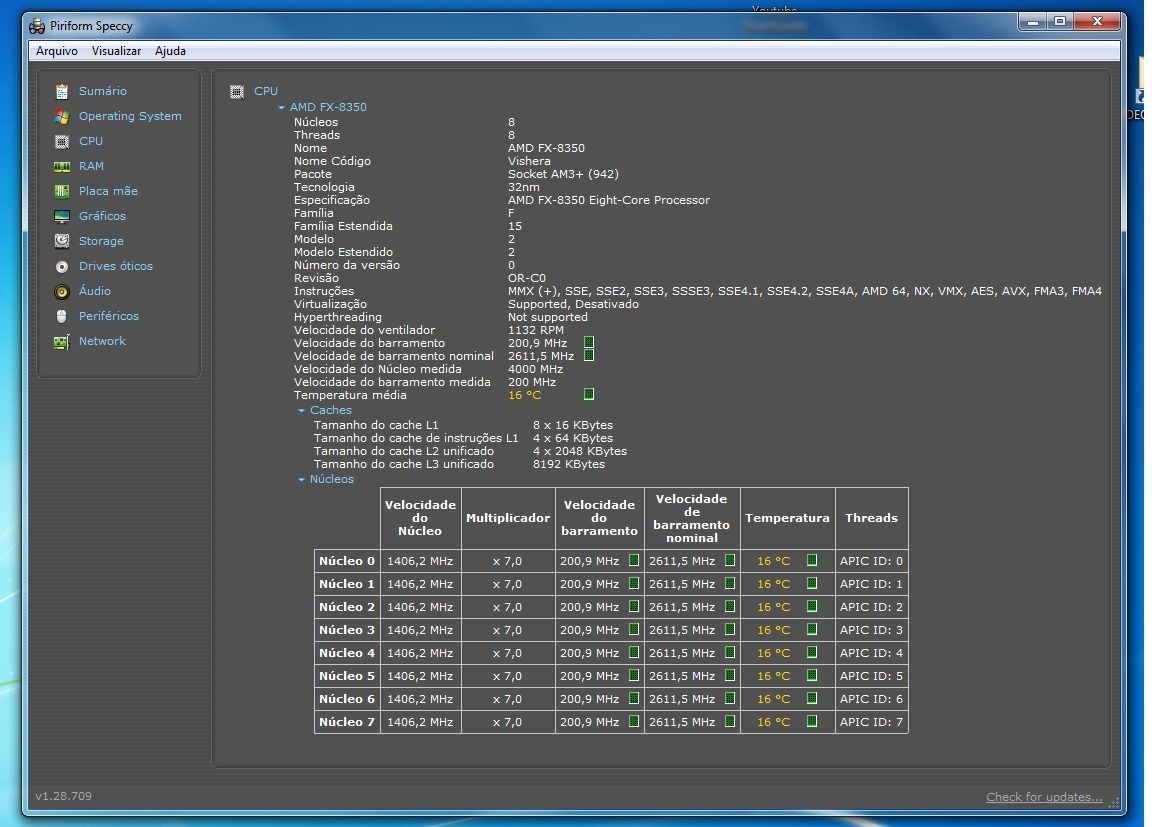The height and width of the screenshot is (827, 1152).
Task: Click the measured core speed 4000 MHz
Action: point(536,369)
